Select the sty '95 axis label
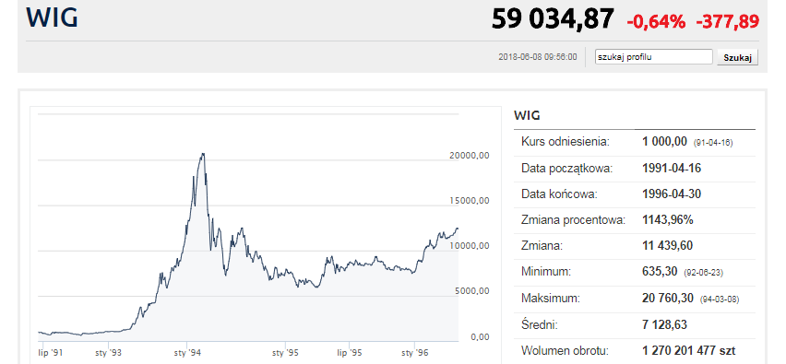This screenshot has width=786, height=364. point(286,352)
